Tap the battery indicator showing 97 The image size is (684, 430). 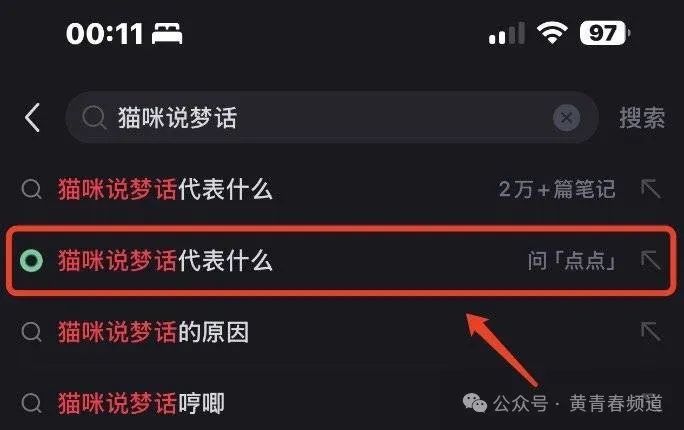coord(605,33)
